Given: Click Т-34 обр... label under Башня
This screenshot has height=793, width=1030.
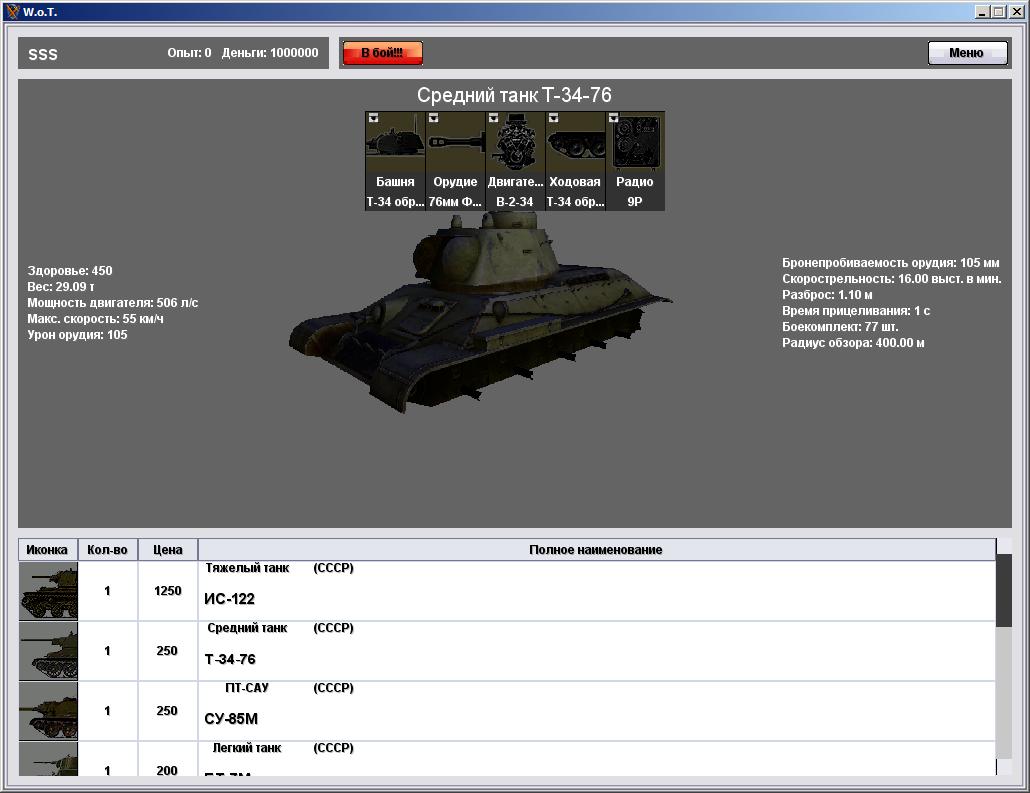Looking at the screenshot, I should tap(395, 202).
